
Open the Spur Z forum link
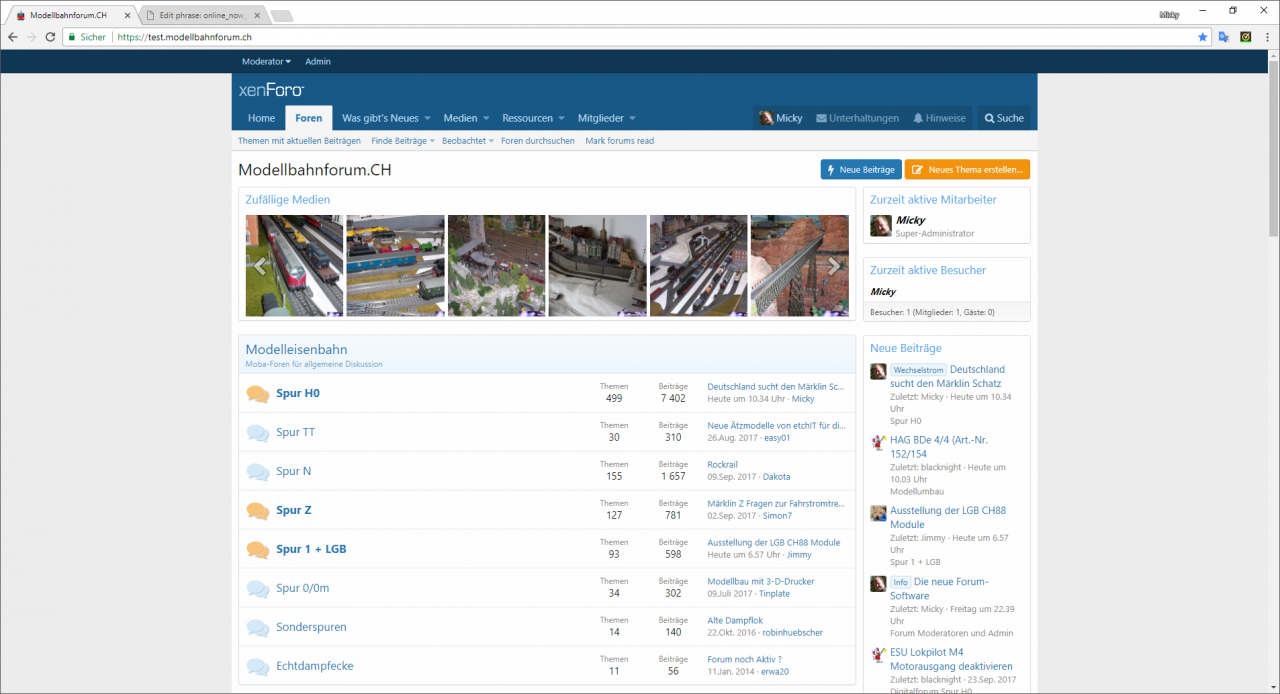point(294,511)
